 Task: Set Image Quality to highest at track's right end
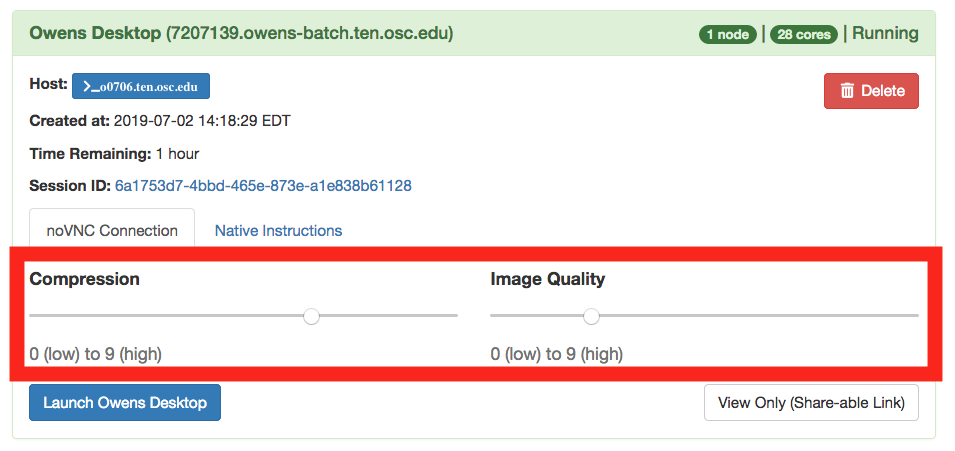pyautogui.click(x=916, y=316)
